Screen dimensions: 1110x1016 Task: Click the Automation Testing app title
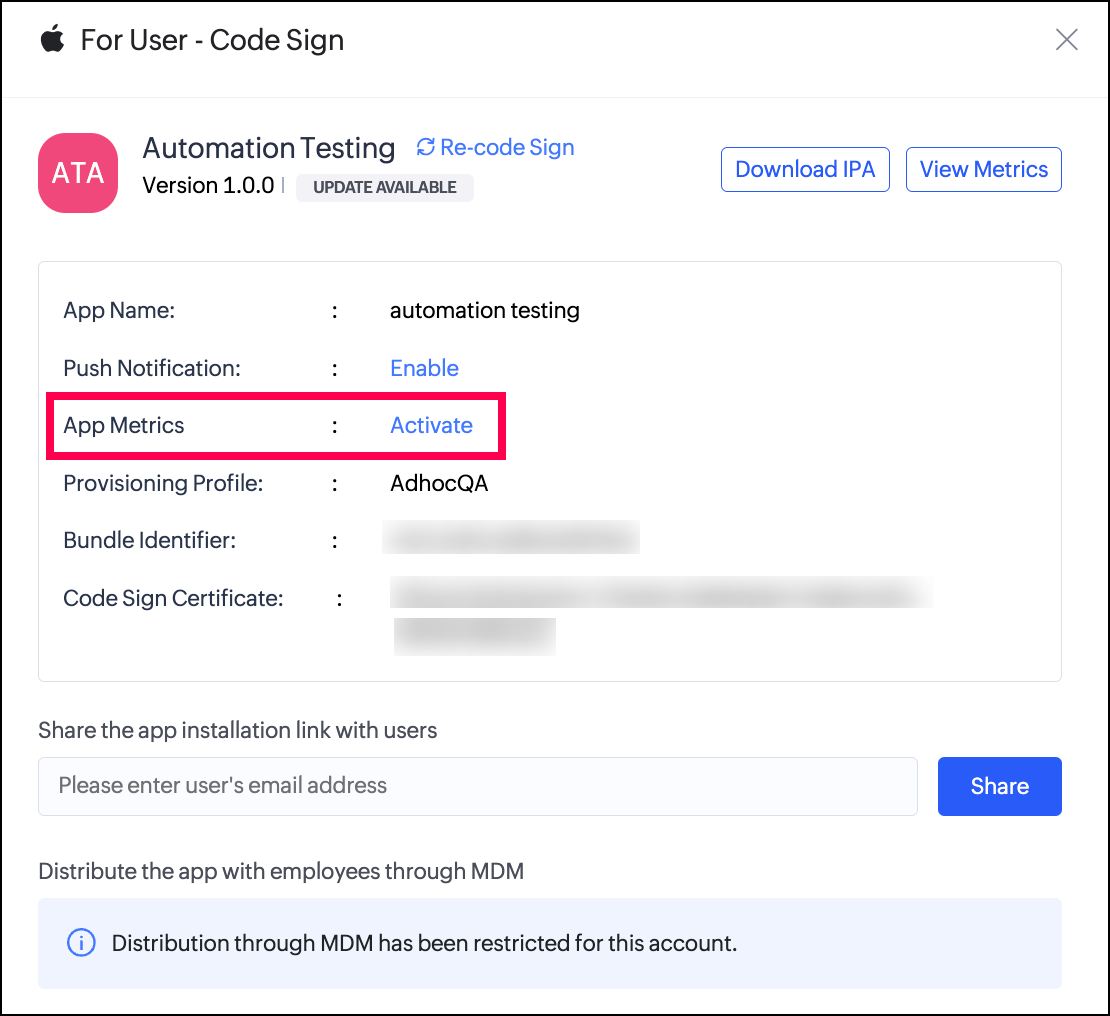269,148
